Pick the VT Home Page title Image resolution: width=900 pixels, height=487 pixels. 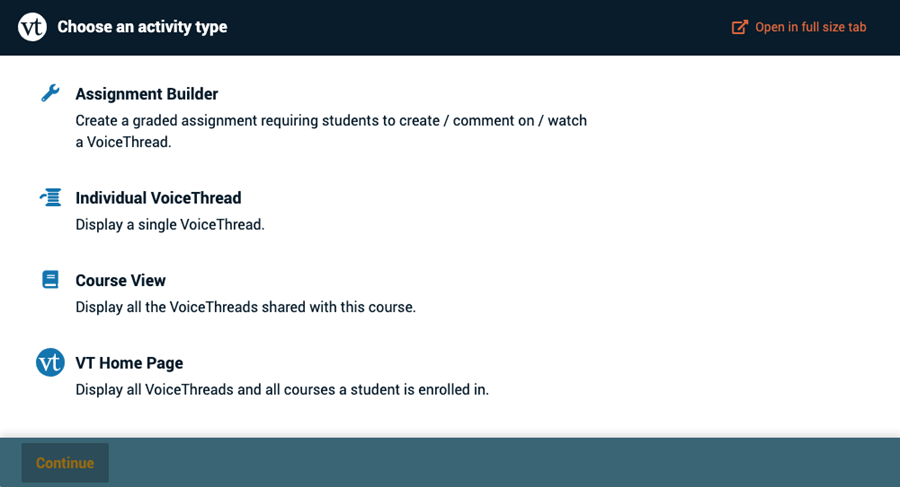pyautogui.click(x=129, y=363)
